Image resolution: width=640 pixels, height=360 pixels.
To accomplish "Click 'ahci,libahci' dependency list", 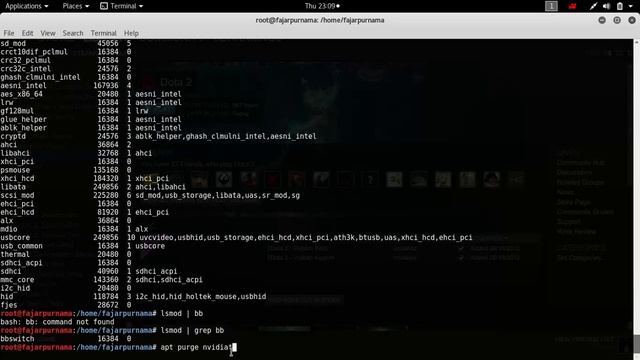I will pos(160,187).
